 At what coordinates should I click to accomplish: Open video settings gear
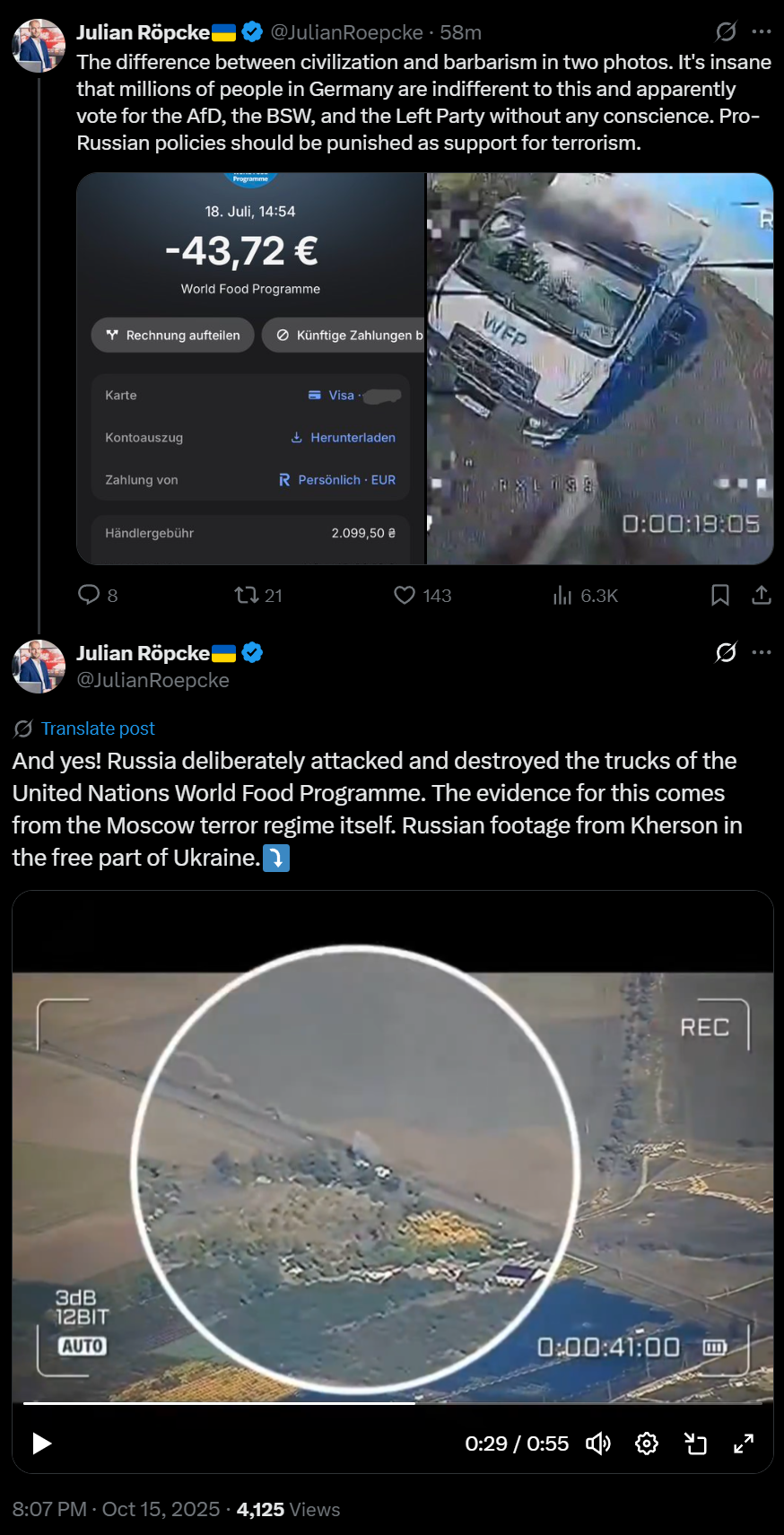[647, 1443]
